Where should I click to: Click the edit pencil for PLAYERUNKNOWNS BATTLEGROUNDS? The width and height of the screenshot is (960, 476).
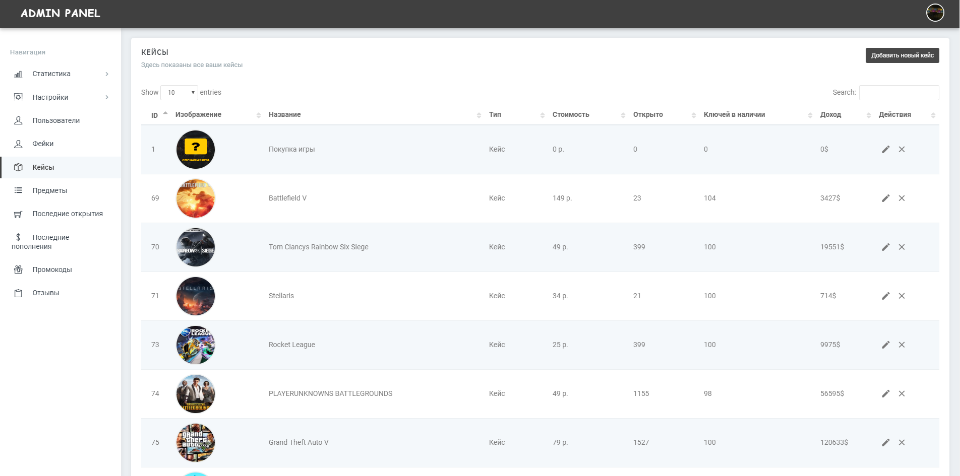click(885, 394)
